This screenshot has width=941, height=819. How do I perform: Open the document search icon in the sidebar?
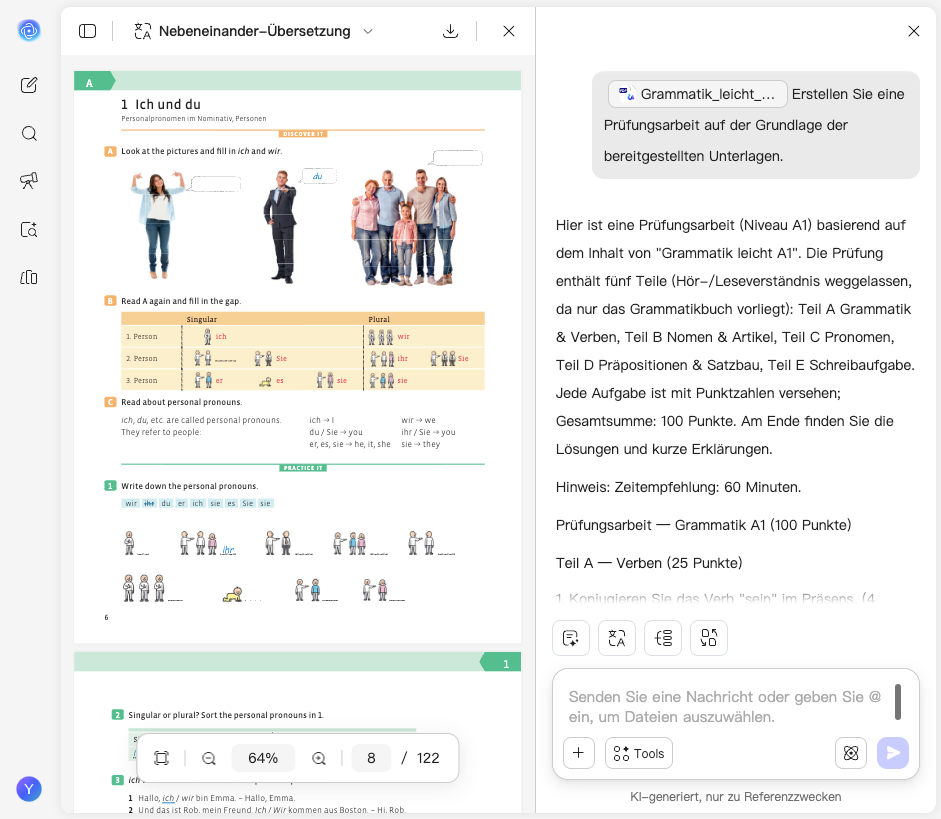(29, 229)
